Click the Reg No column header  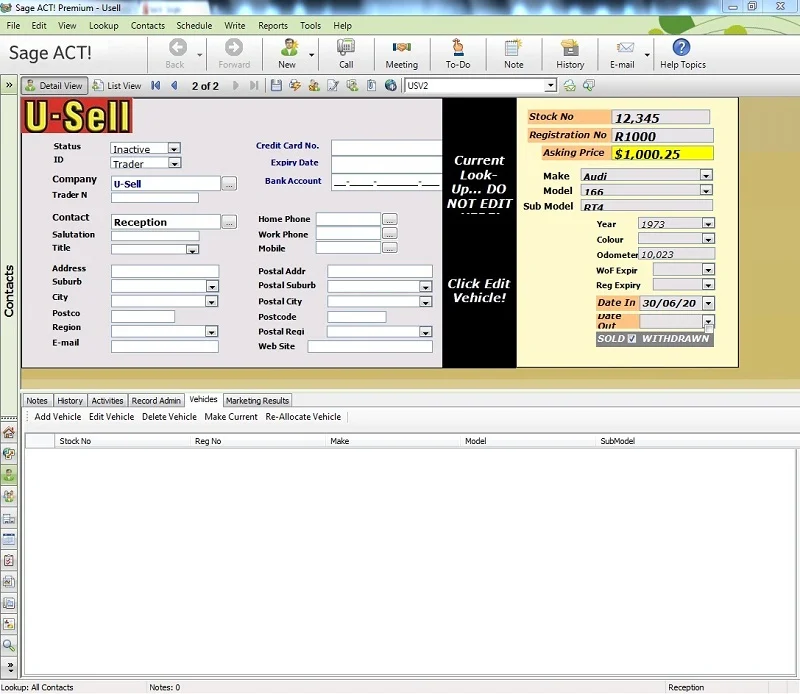coord(258,441)
